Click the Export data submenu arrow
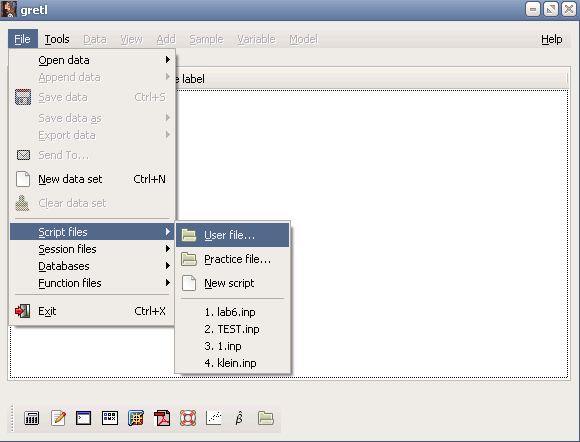This screenshot has width=580, height=442. [168, 135]
